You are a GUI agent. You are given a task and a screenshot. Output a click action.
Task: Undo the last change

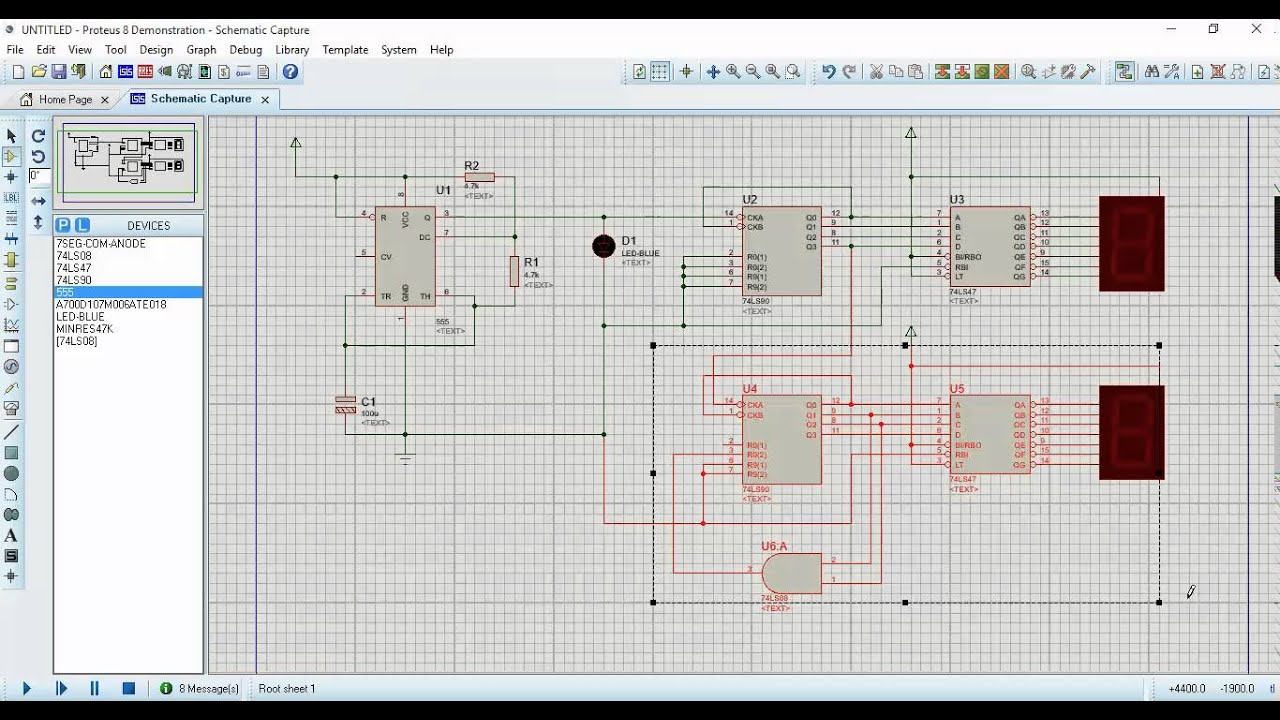click(x=828, y=72)
